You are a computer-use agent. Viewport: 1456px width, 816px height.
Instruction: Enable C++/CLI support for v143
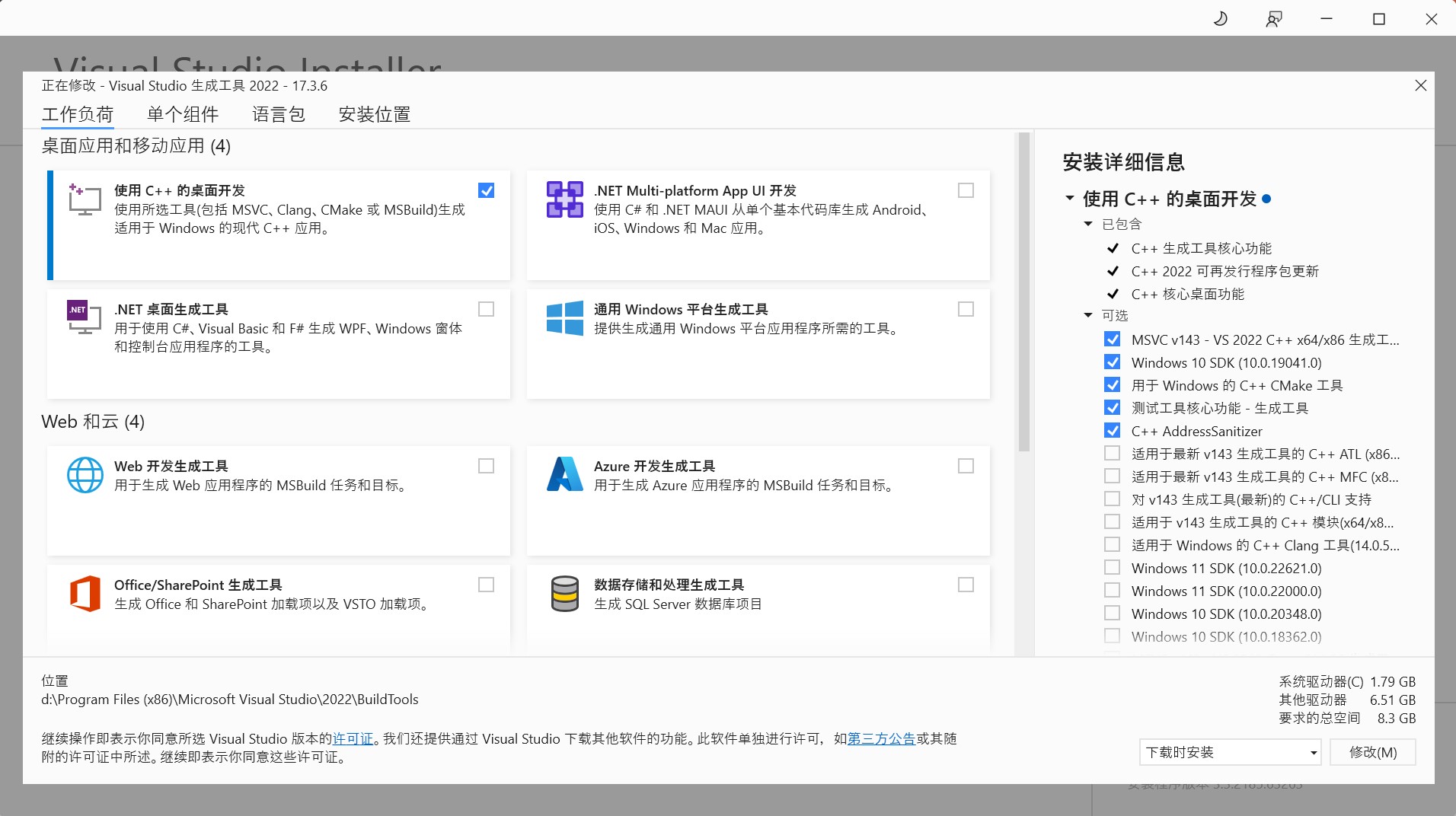point(1112,499)
